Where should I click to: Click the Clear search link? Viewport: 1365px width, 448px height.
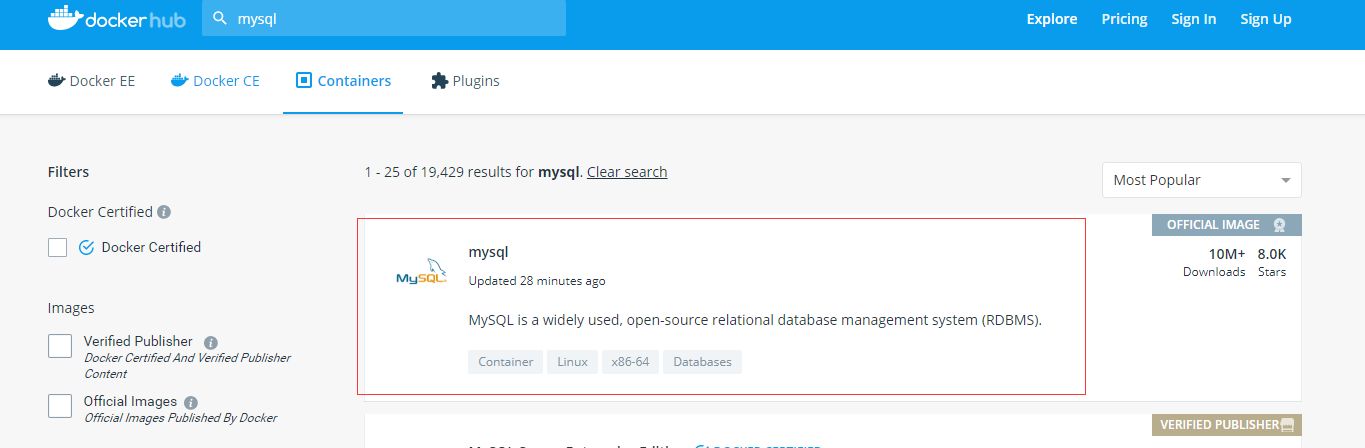[x=627, y=172]
